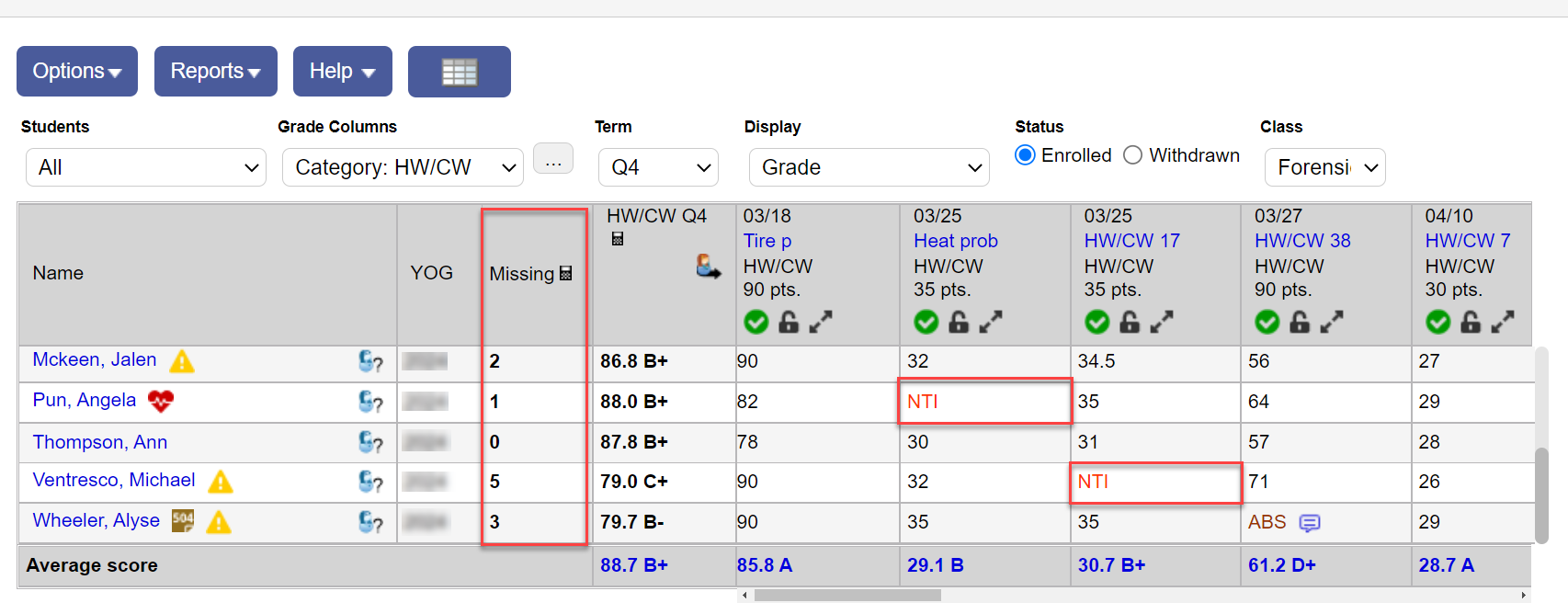Viewport: 1568px width, 614px height.
Task: Click the heart medical icon beside Pun, Angela
Action: click(161, 401)
